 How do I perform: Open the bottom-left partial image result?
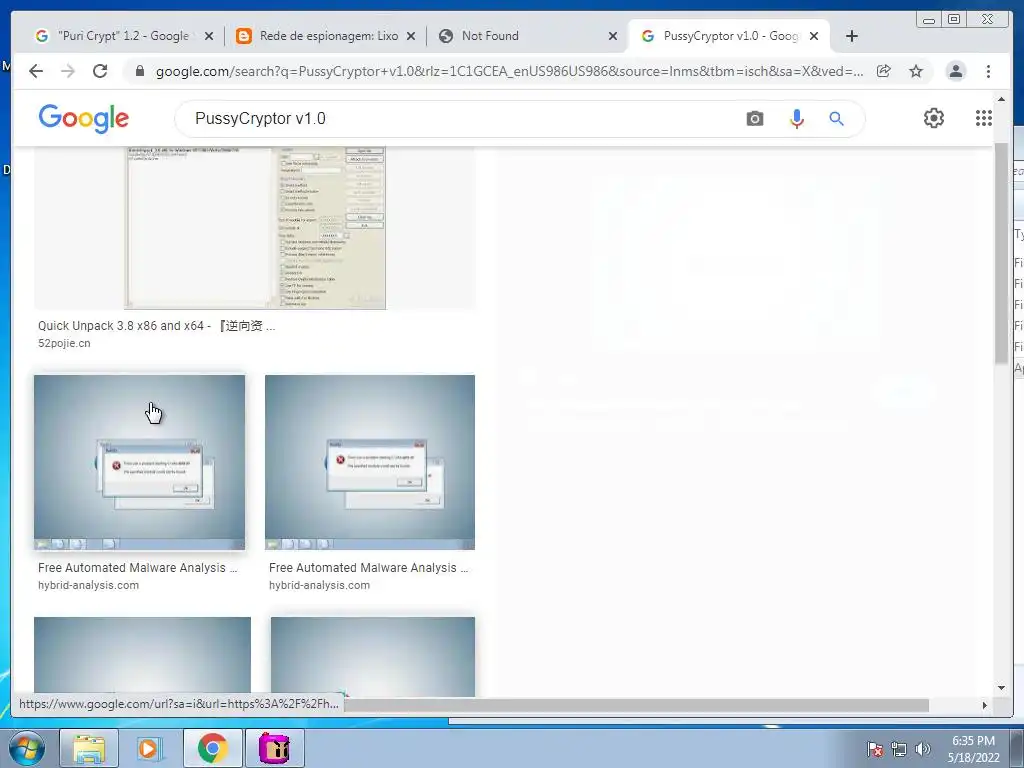point(142,654)
